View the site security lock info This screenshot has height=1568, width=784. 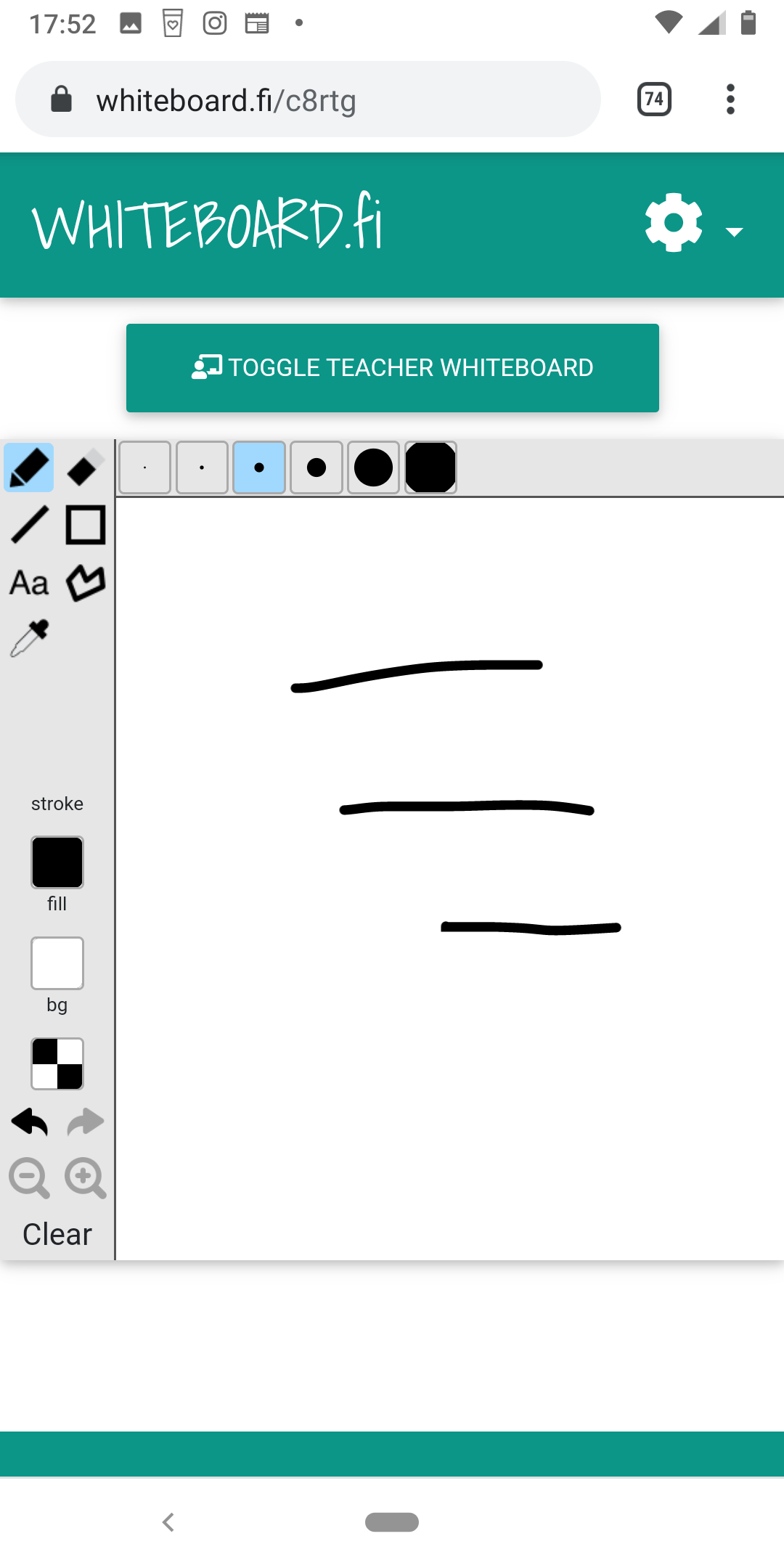pos(62,99)
